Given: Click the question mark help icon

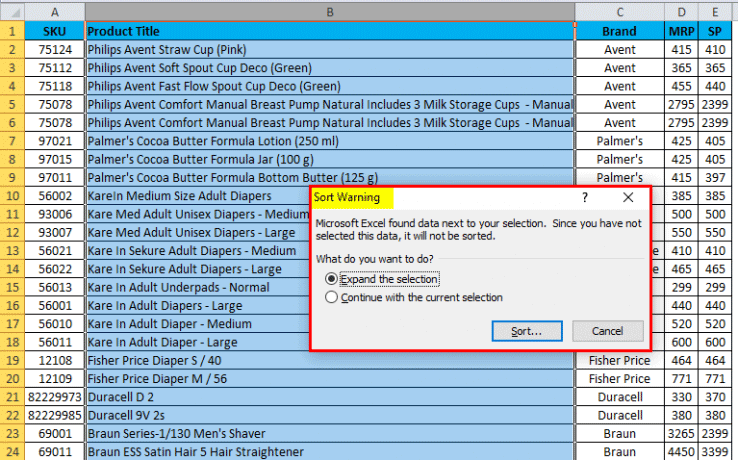Looking at the screenshot, I should [x=585, y=198].
